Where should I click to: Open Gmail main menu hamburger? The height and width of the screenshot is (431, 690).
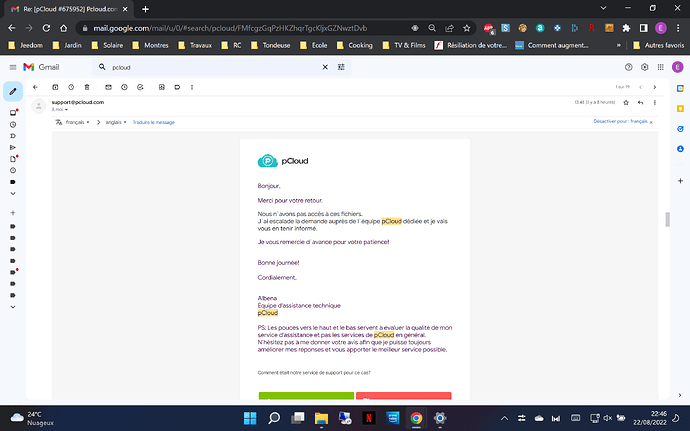[x=13, y=67]
